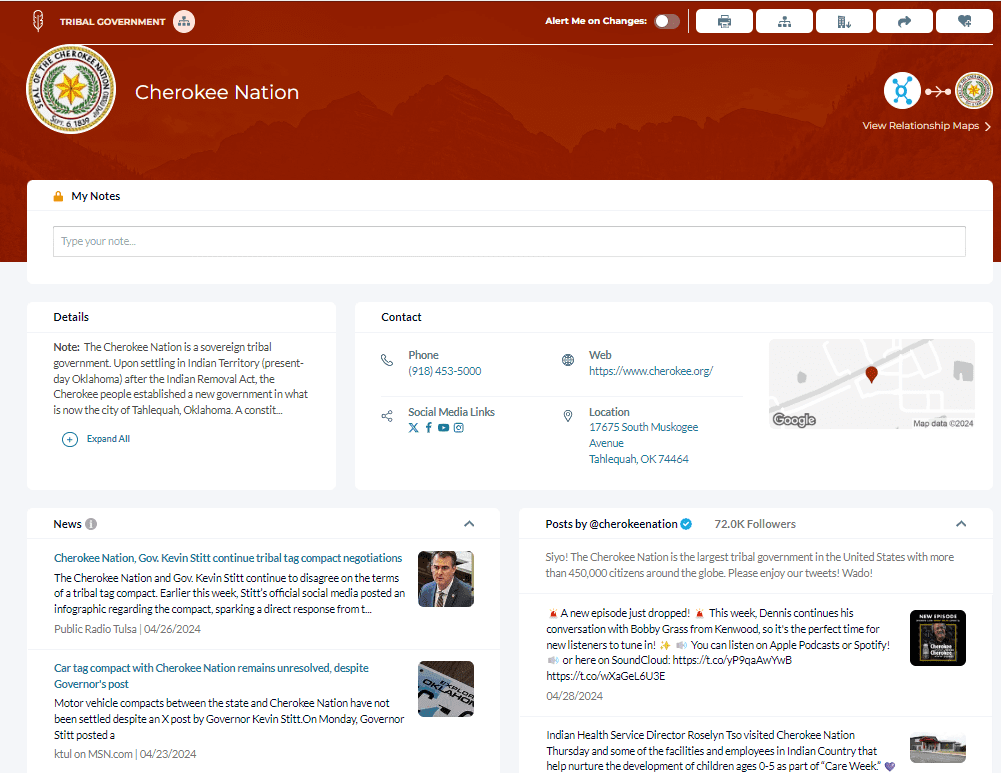Click the lock icon beside My Notes

(58, 196)
